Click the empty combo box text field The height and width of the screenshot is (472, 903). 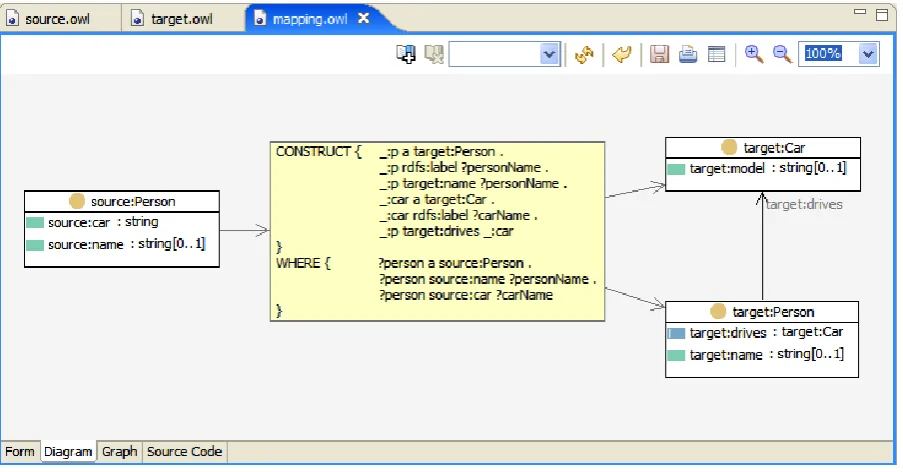click(495, 55)
